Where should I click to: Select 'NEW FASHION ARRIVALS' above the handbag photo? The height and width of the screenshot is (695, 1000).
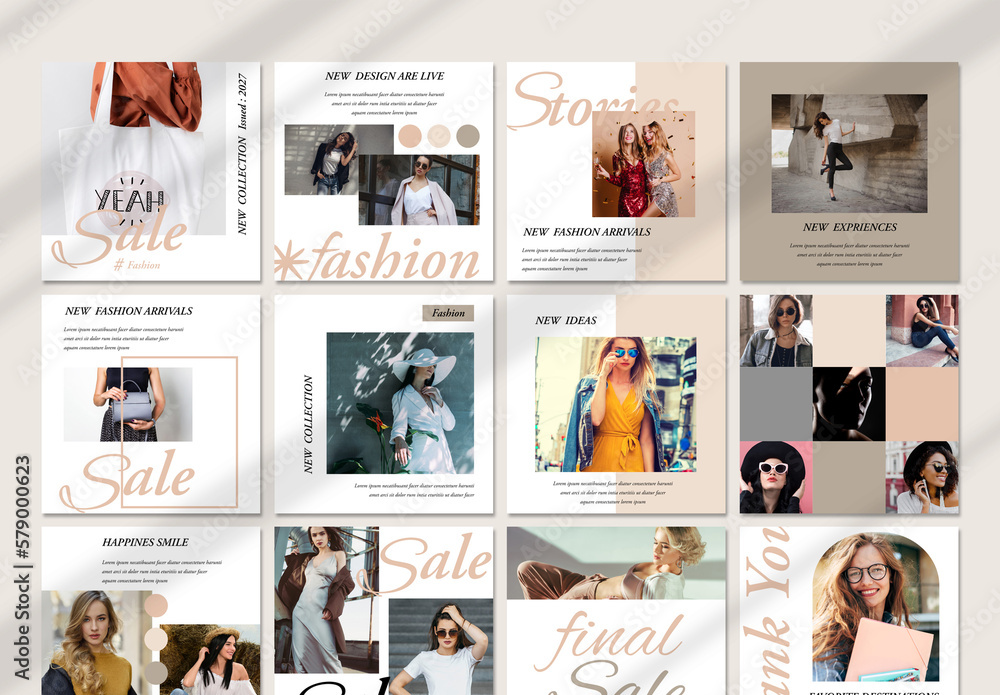coord(129,311)
